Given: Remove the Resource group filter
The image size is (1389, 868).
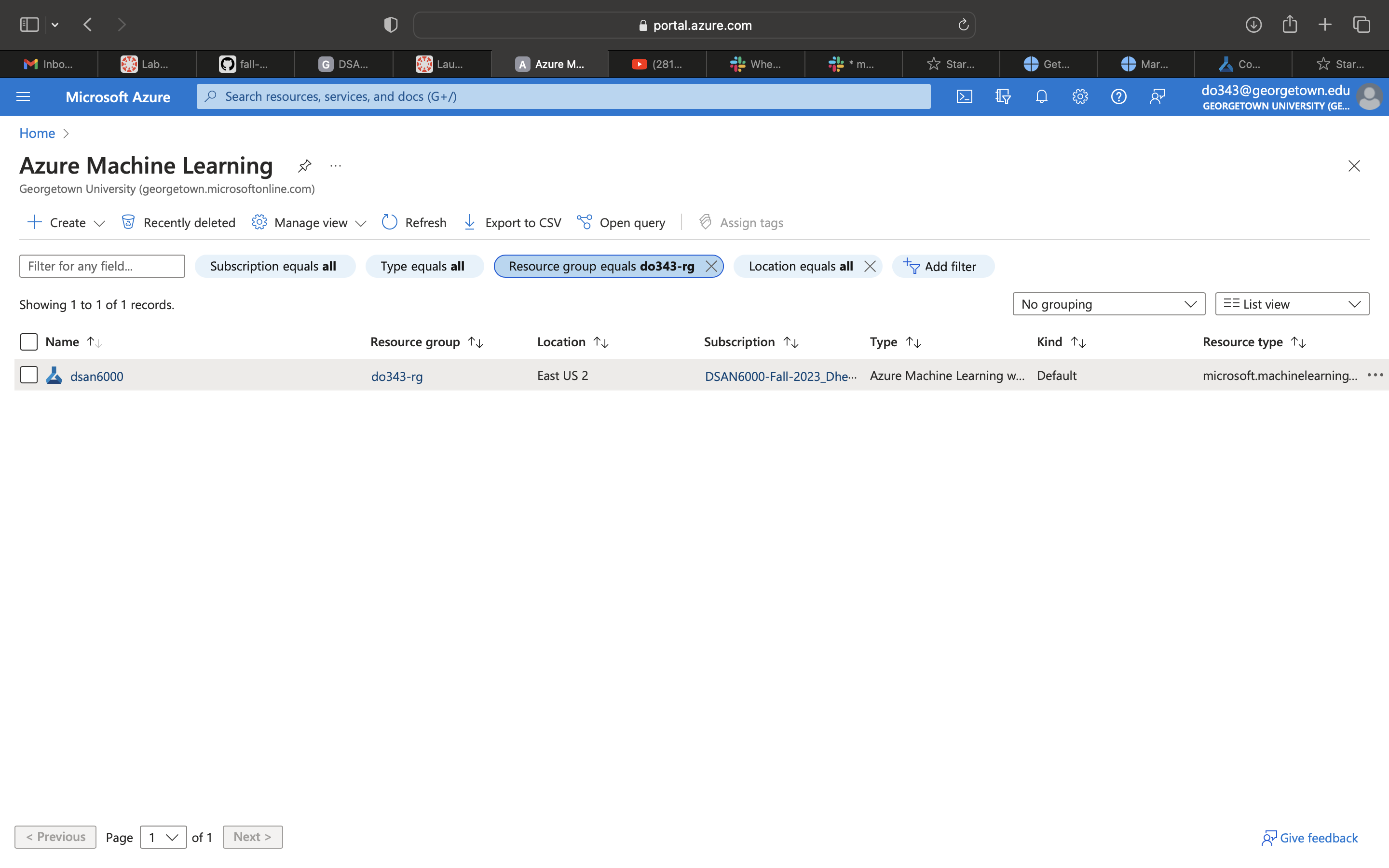Looking at the screenshot, I should [x=711, y=266].
